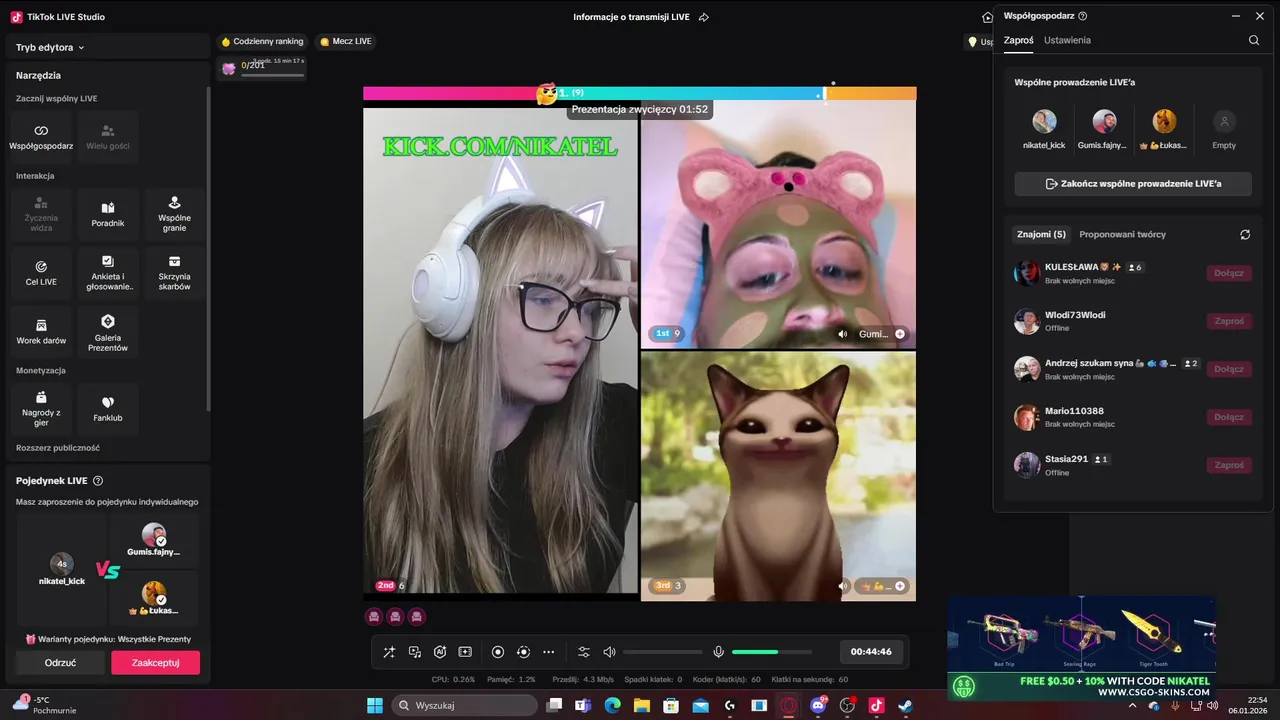
Task: Switch to the Ustawienia tab
Action: coord(1067,40)
